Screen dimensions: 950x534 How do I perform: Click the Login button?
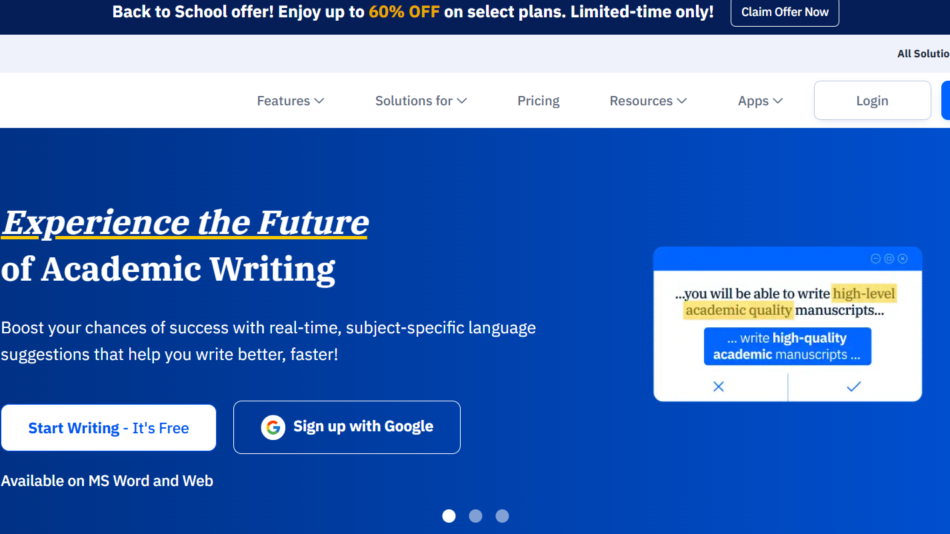click(872, 101)
